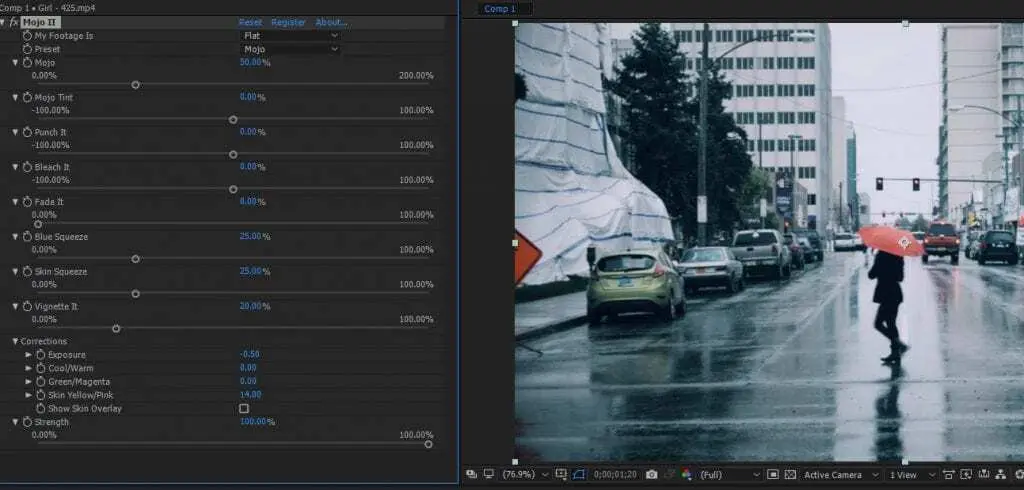Click the Exposure stopwatch icon

click(x=41, y=355)
